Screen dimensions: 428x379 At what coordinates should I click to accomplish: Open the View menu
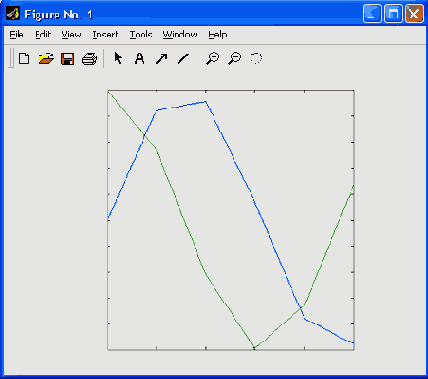pos(71,34)
